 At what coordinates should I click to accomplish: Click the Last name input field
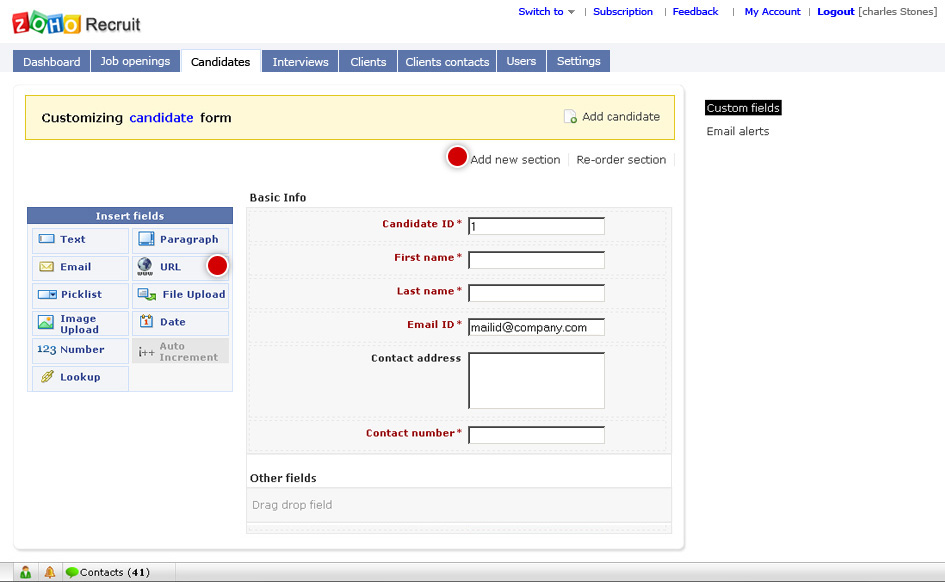(x=536, y=293)
